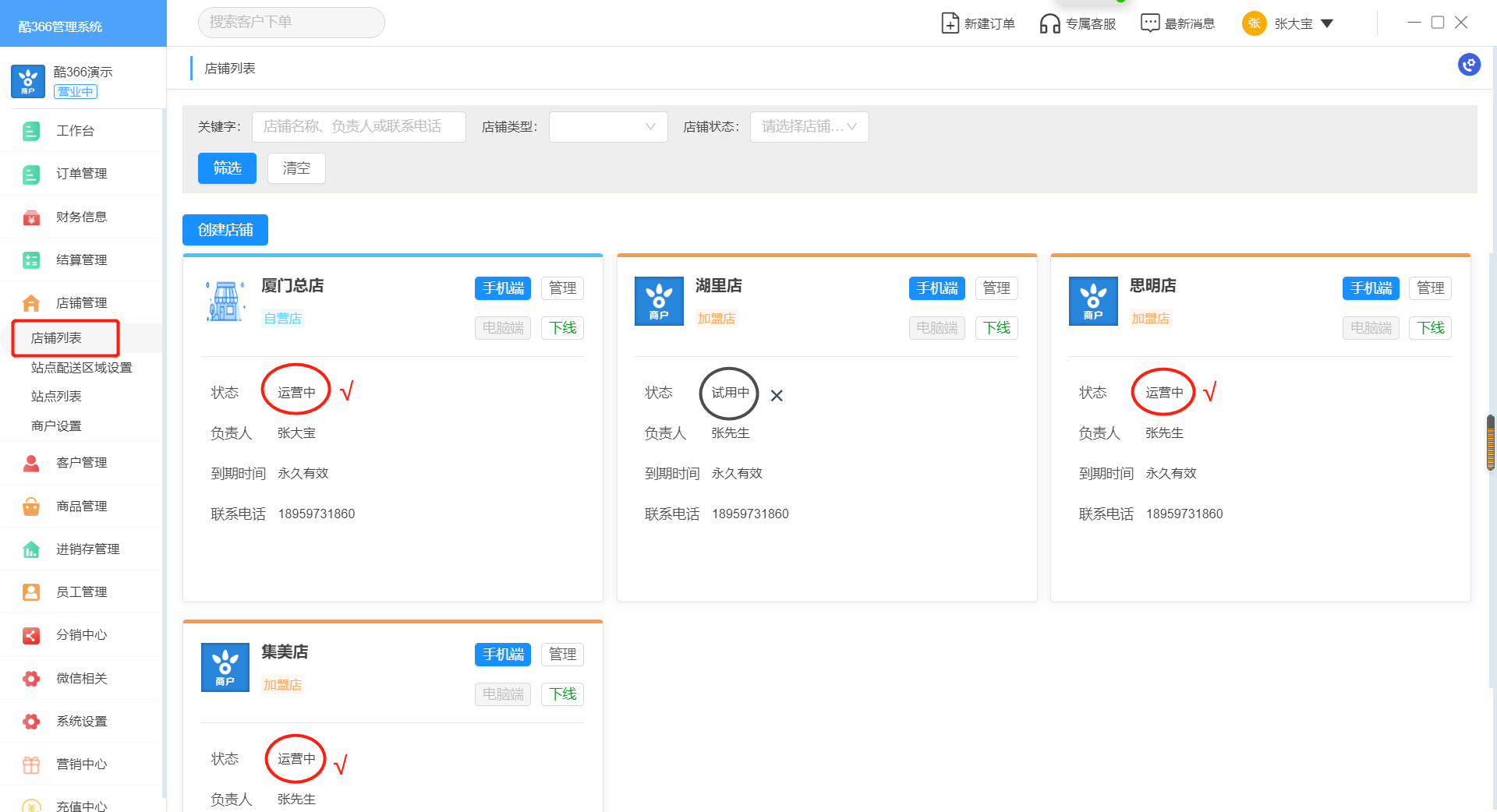The width and height of the screenshot is (1497, 812).
Task: Take 湖里店 offline with 下线 button
Action: tap(996, 328)
